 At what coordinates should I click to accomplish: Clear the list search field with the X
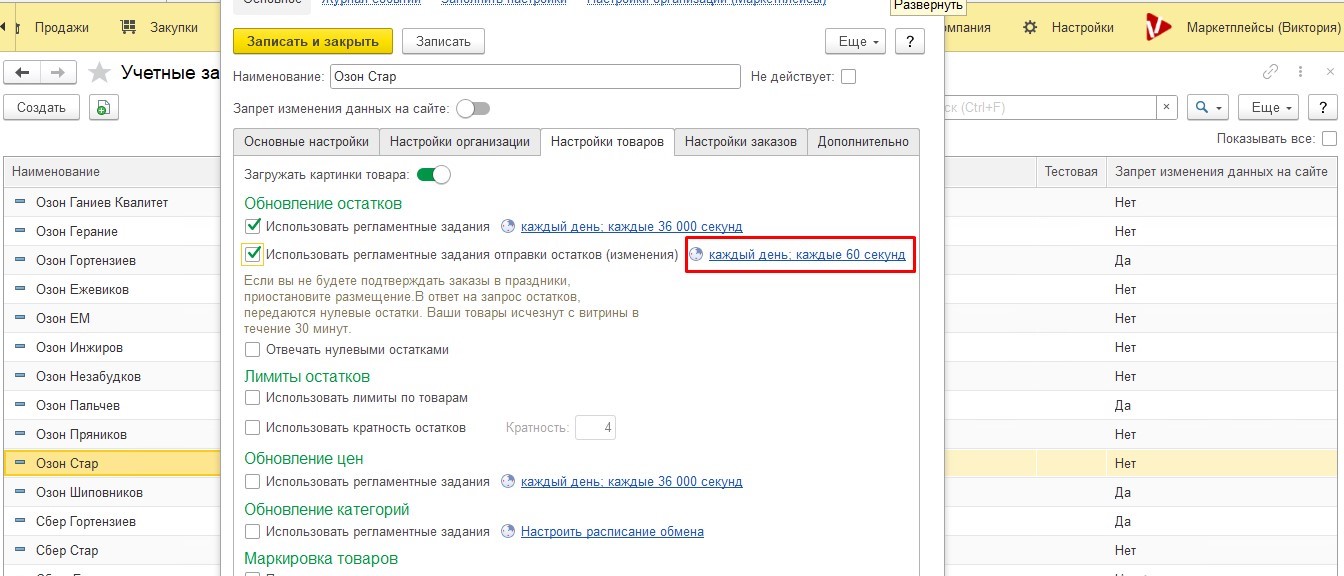tap(1167, 107)
